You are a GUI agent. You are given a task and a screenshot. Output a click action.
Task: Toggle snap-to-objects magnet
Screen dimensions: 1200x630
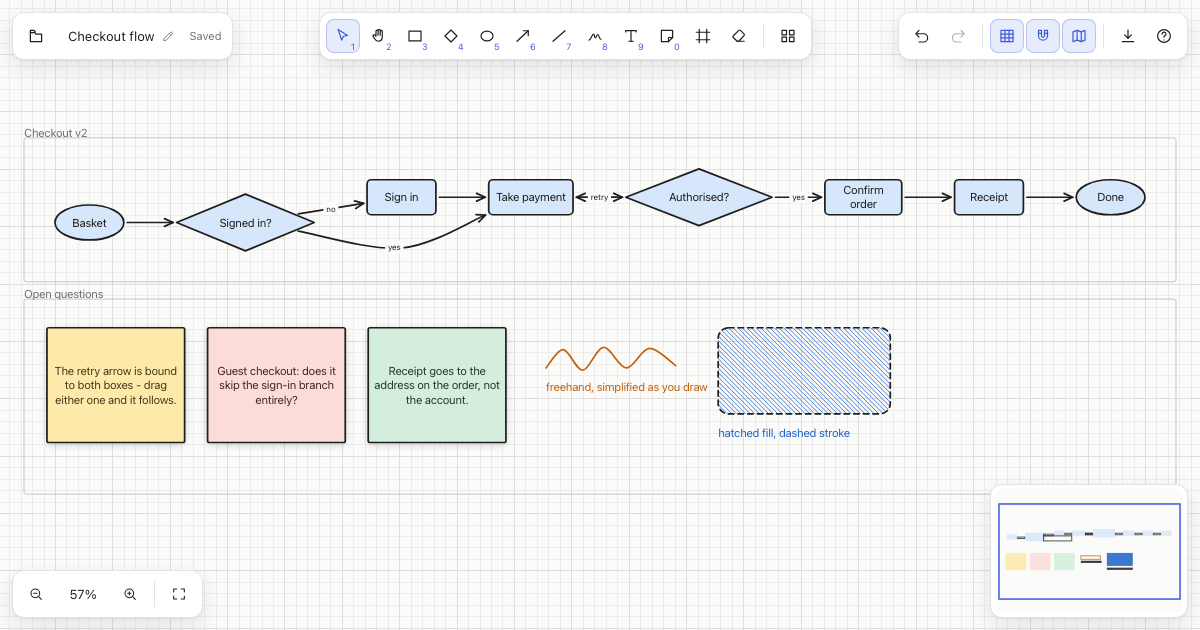pyautogui.click(x=1043, y=36)
